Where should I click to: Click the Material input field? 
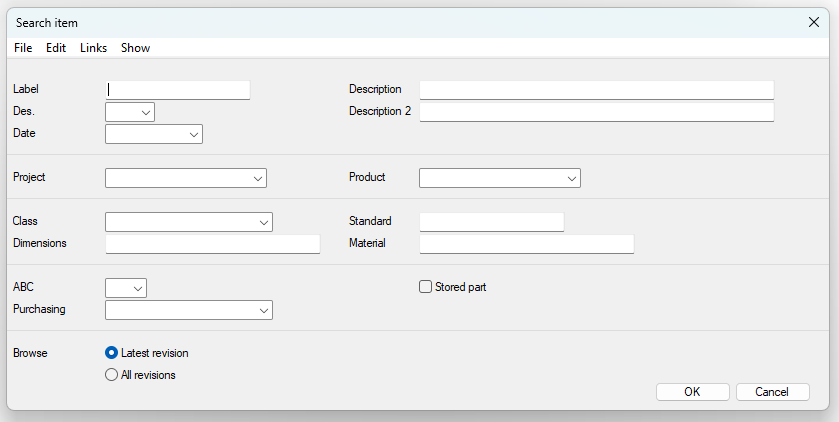pos(526,244)
